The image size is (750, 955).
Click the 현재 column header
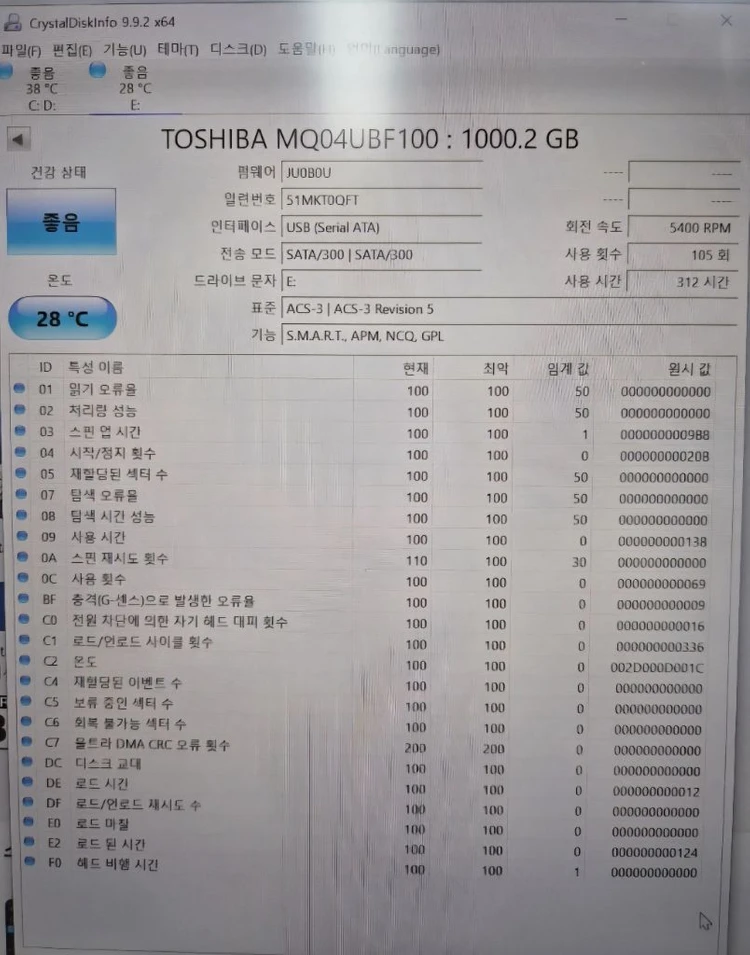click(416, 368)
